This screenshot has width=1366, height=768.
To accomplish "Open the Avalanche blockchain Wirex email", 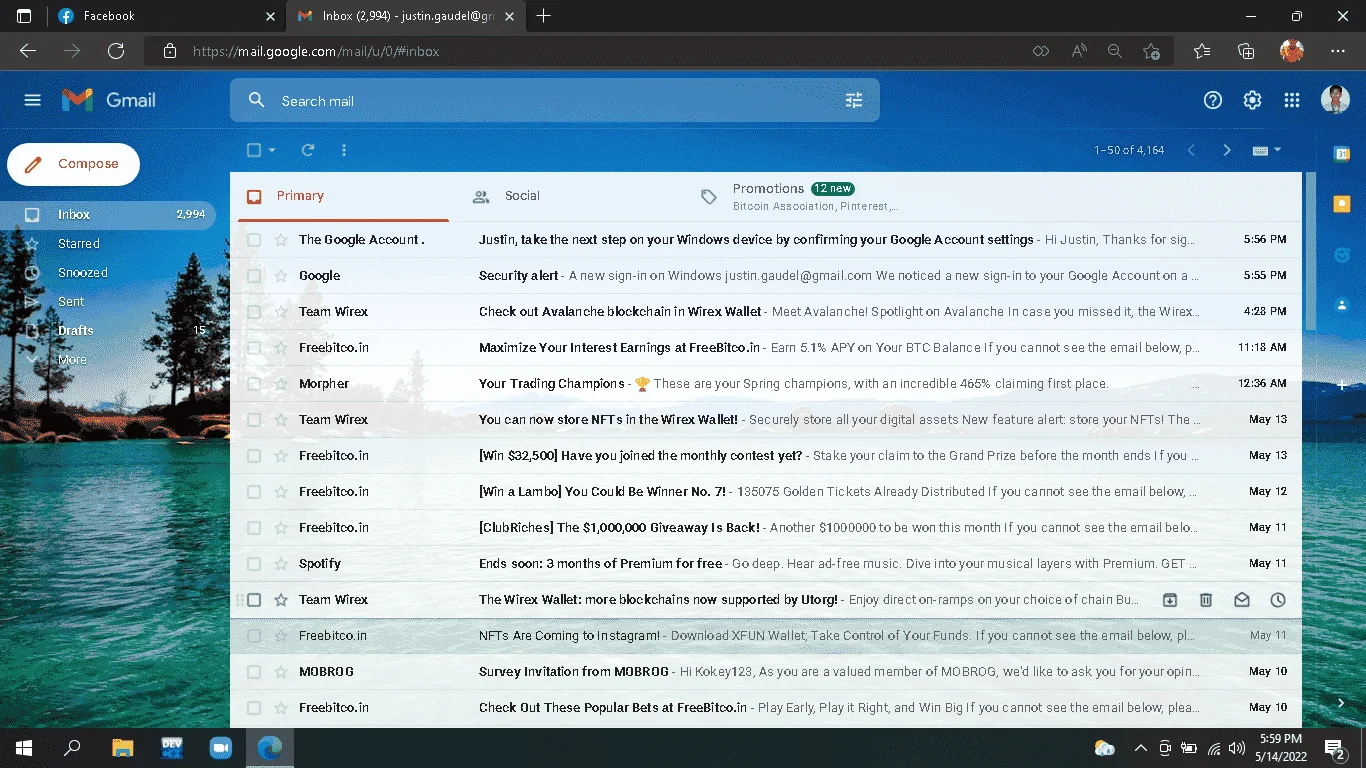I will pos(766,312).
